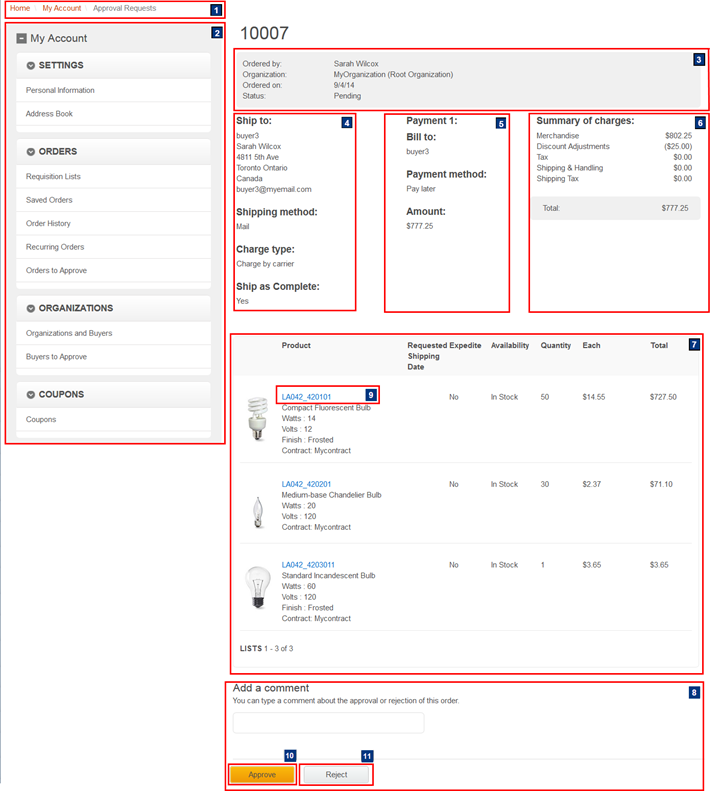Select Approval Requests breadcrumb text

[124, 8]
